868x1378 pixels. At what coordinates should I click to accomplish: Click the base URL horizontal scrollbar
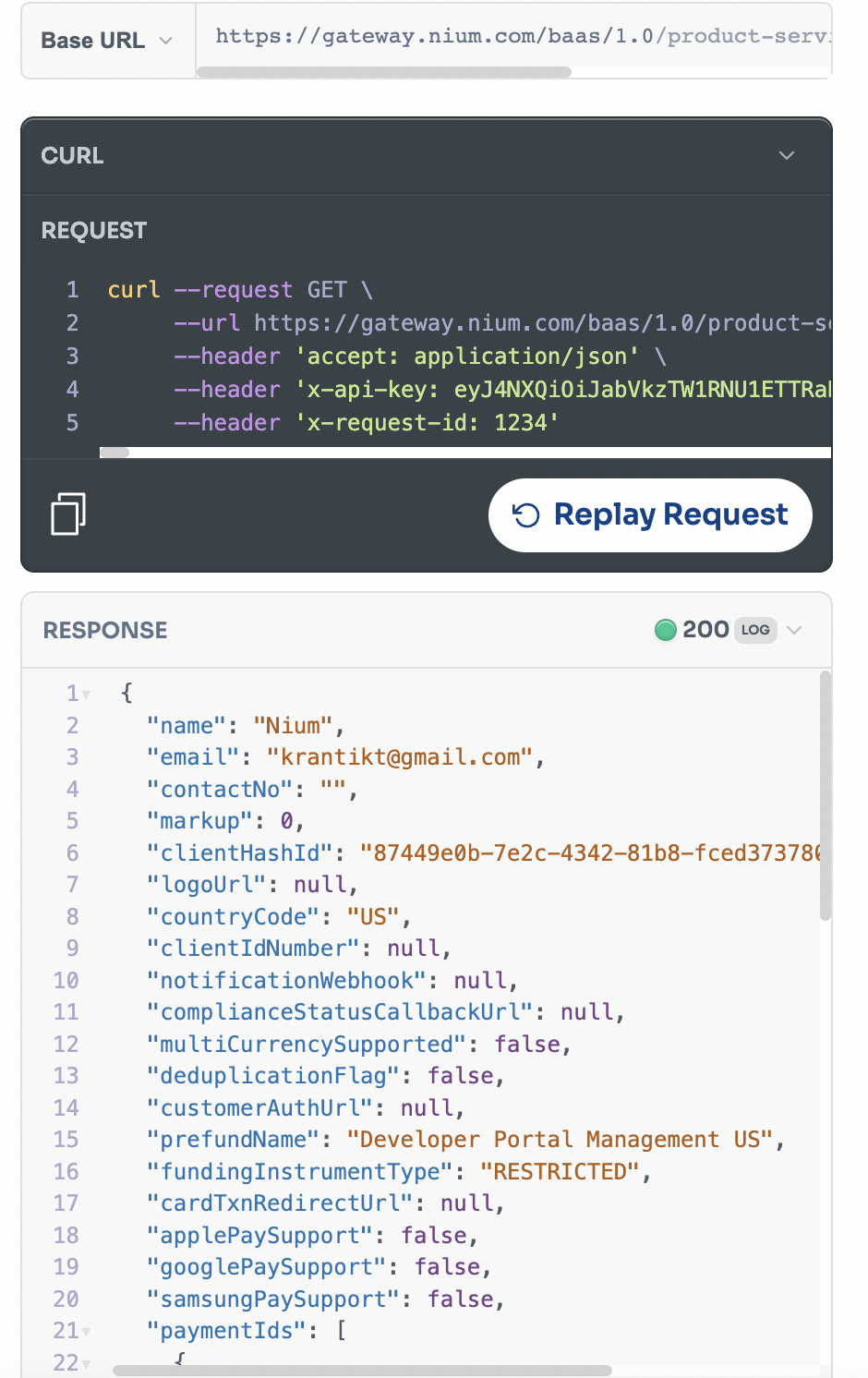tap(384, 72)
